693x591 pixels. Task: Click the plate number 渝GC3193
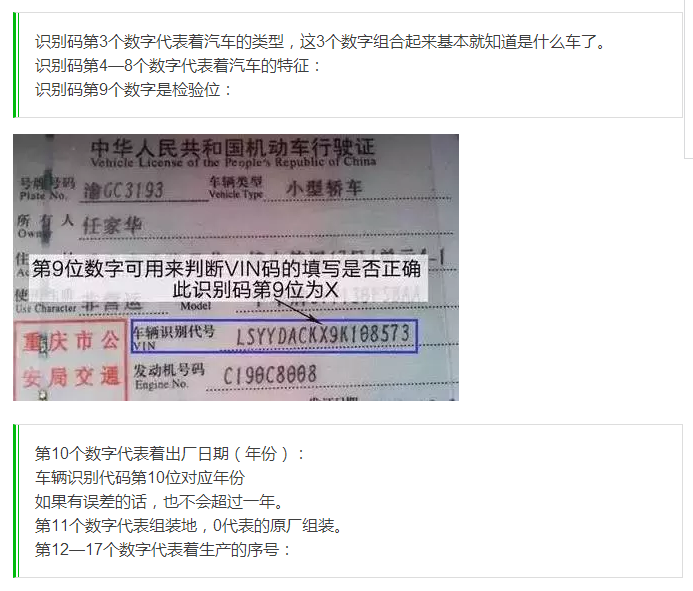(x=124, y=191)
